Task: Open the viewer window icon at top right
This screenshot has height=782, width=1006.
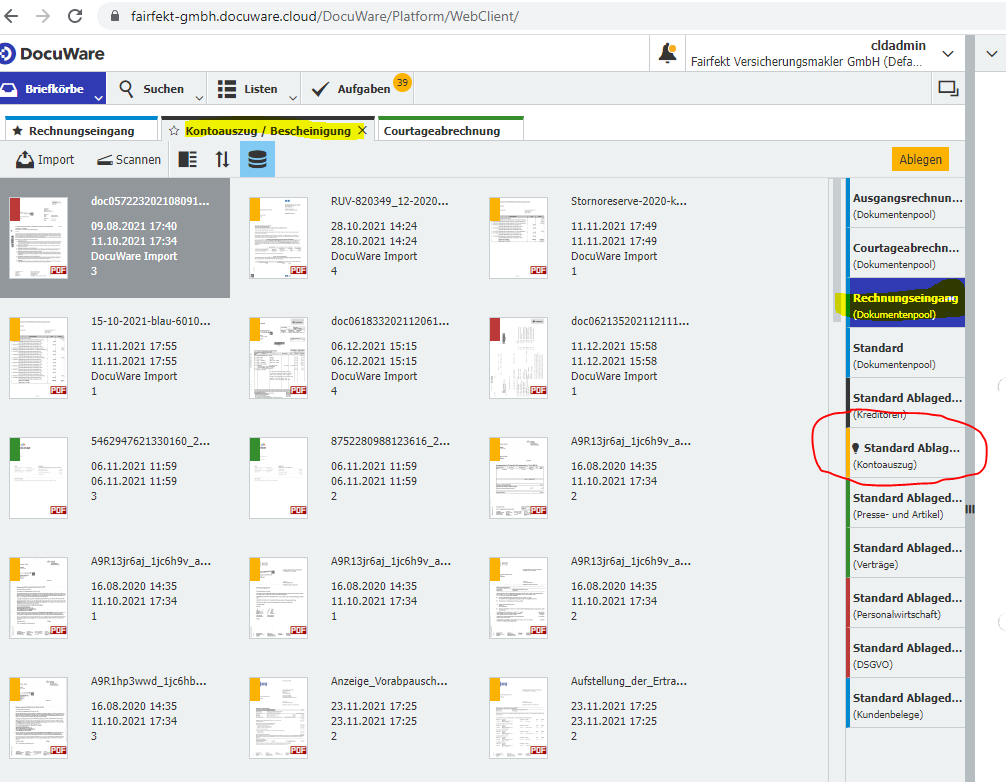Action: pyautogui.click(x=947, y=89)
